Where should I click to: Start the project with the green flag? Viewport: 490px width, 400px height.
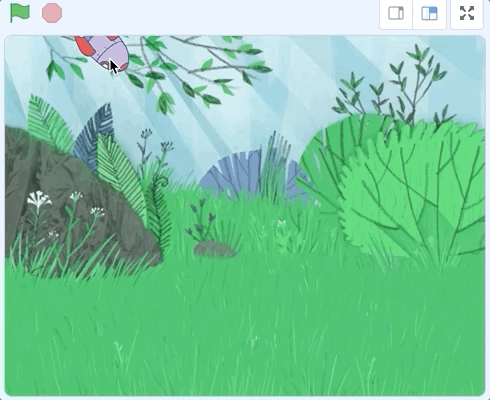coord(20,13)
